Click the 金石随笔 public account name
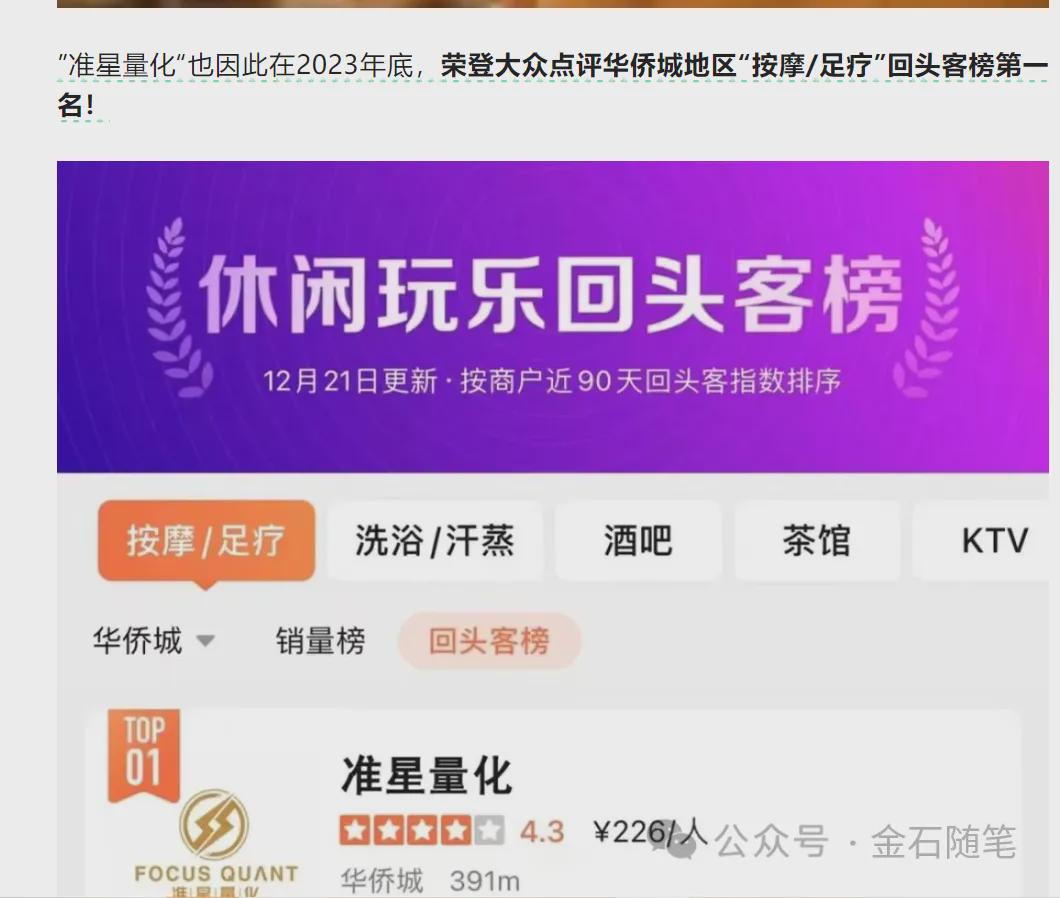 tap(943, 842)
